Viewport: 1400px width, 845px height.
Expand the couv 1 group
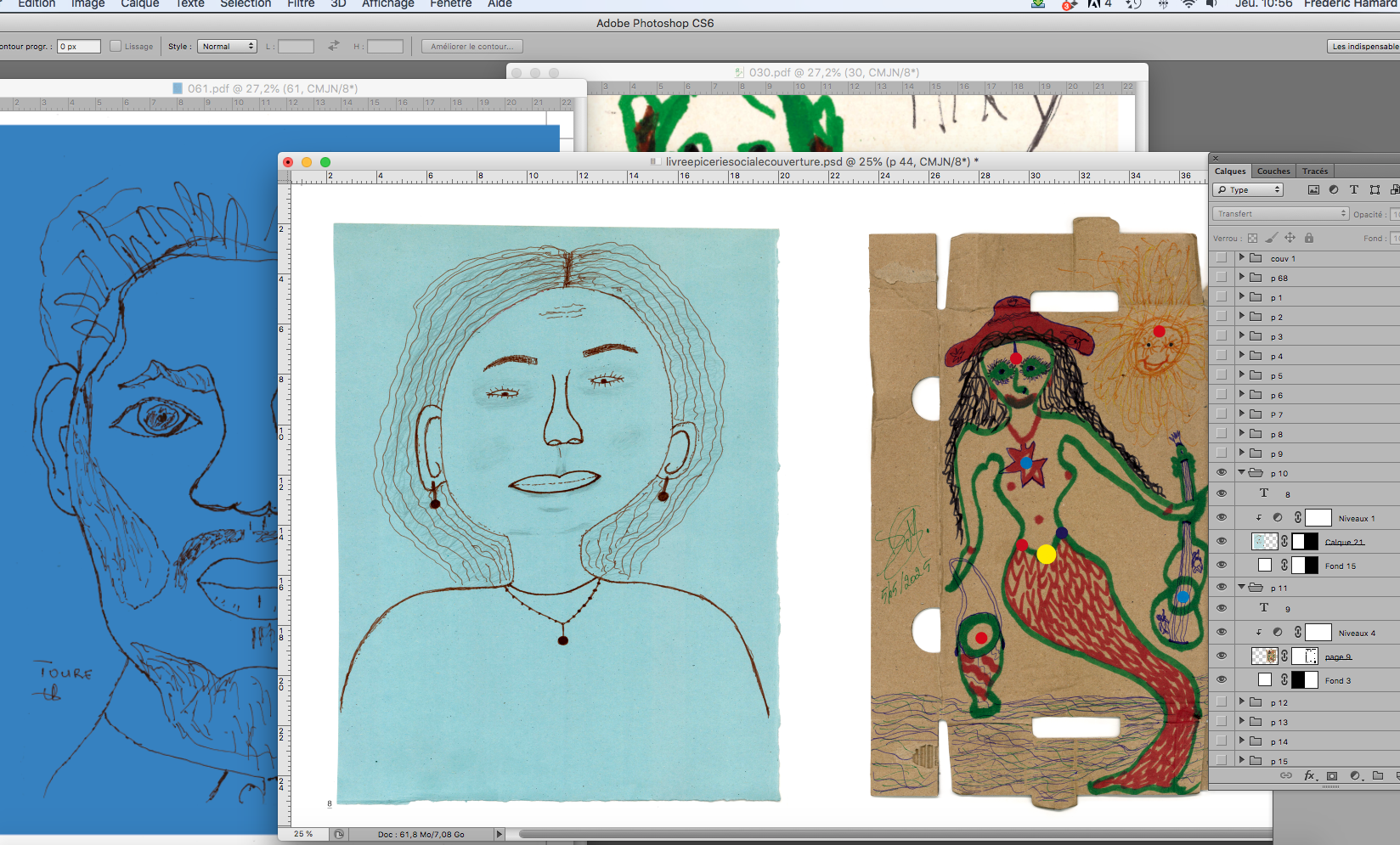tap(1241, 257)
